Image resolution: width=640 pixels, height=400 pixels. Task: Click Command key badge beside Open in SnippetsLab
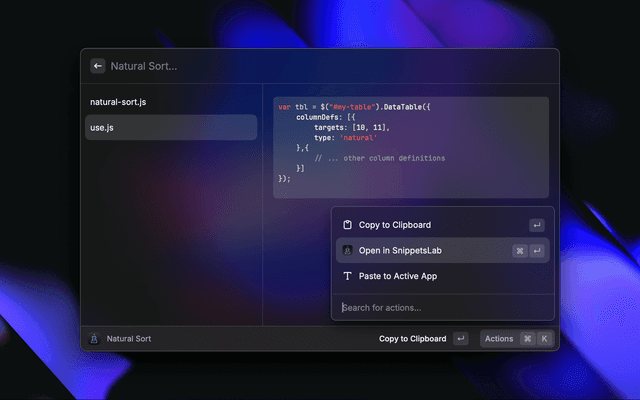point(519,251)
